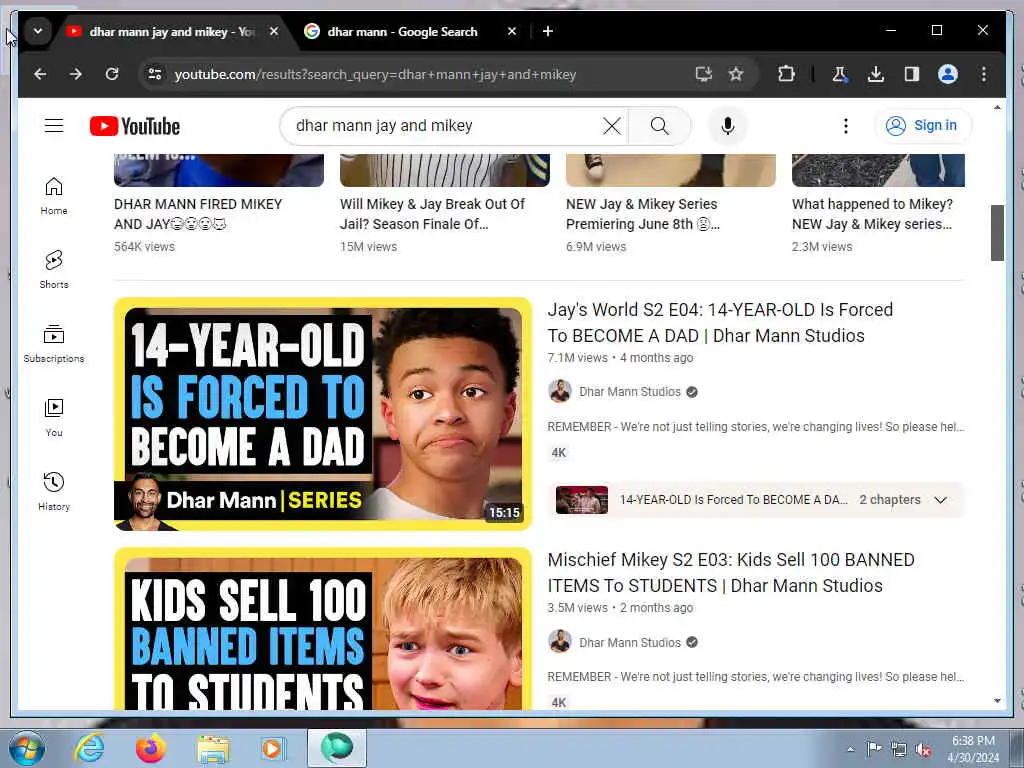Click the muted volume tray icon
1024x768 pixels.
(923, 749)
